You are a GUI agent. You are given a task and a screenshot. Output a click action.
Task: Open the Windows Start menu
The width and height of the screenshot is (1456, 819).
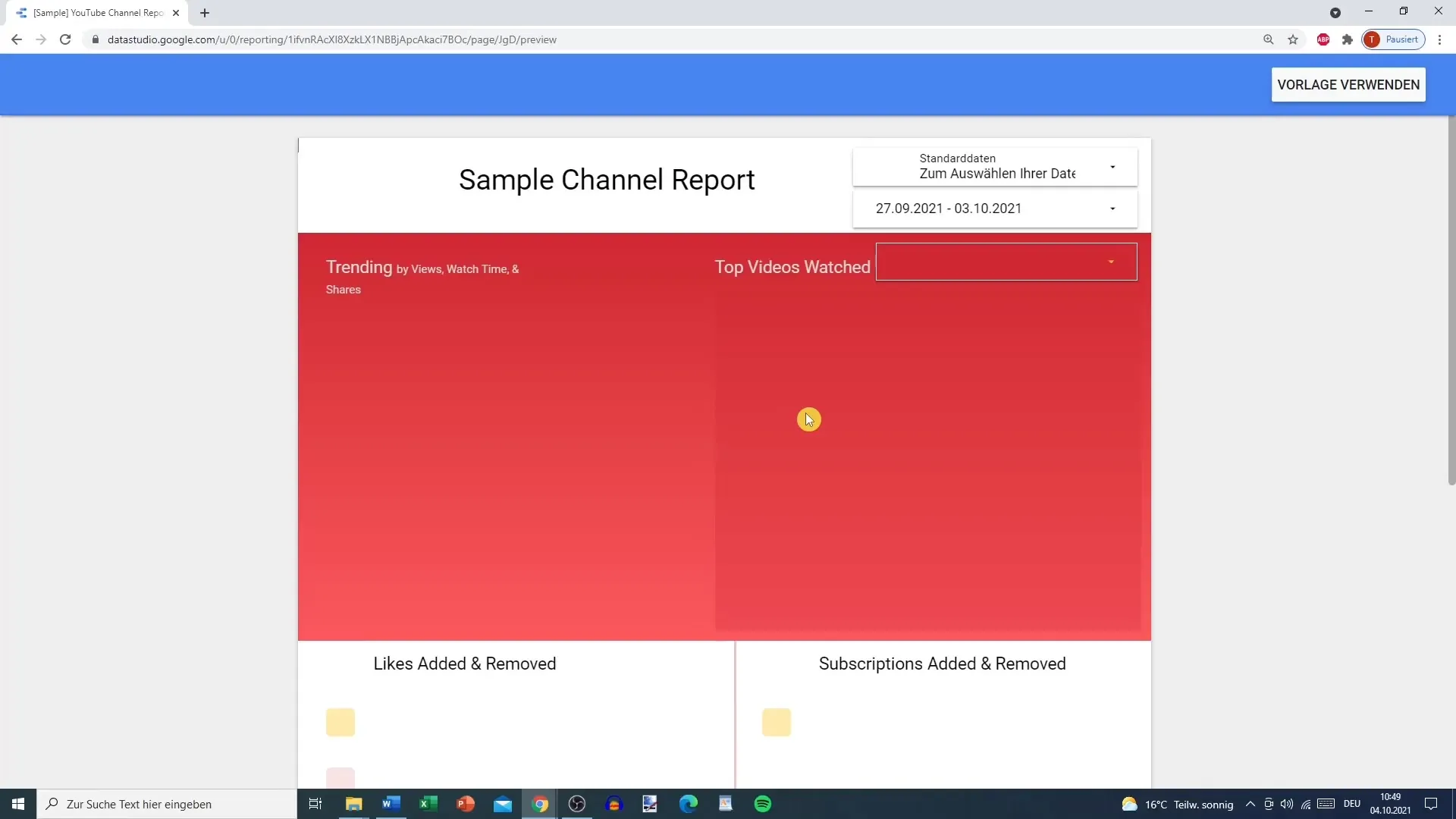tap(18, 804)
